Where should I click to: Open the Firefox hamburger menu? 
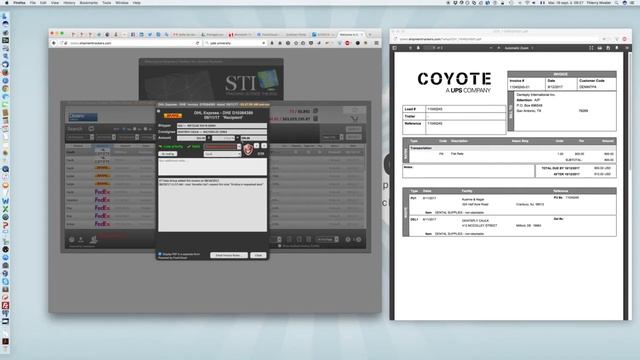click(x=376, y=43)
